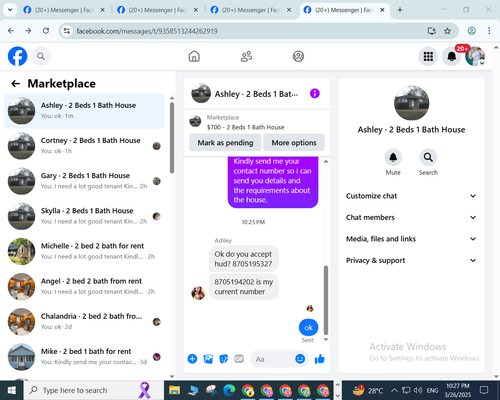Open Mike 2 bed 1 bath chat
This screenshot has height=400, width=500.
click(84, 357)
